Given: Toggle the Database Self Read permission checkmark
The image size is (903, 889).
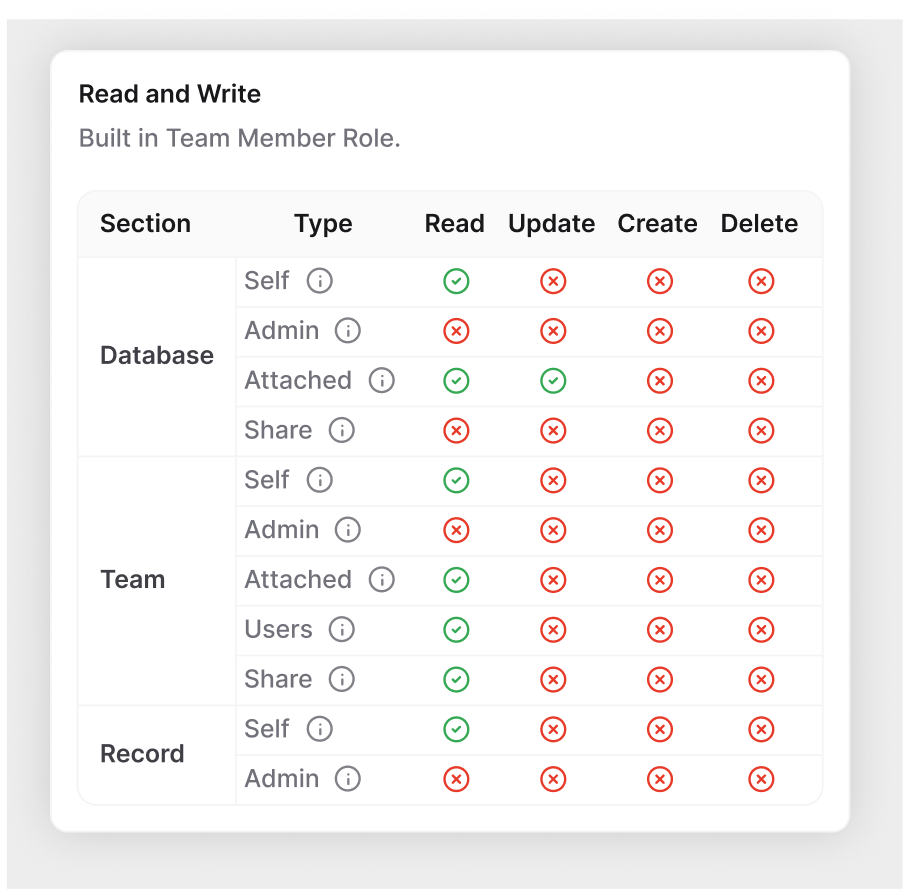Looking at the screenshot, I should click(456, 281).
